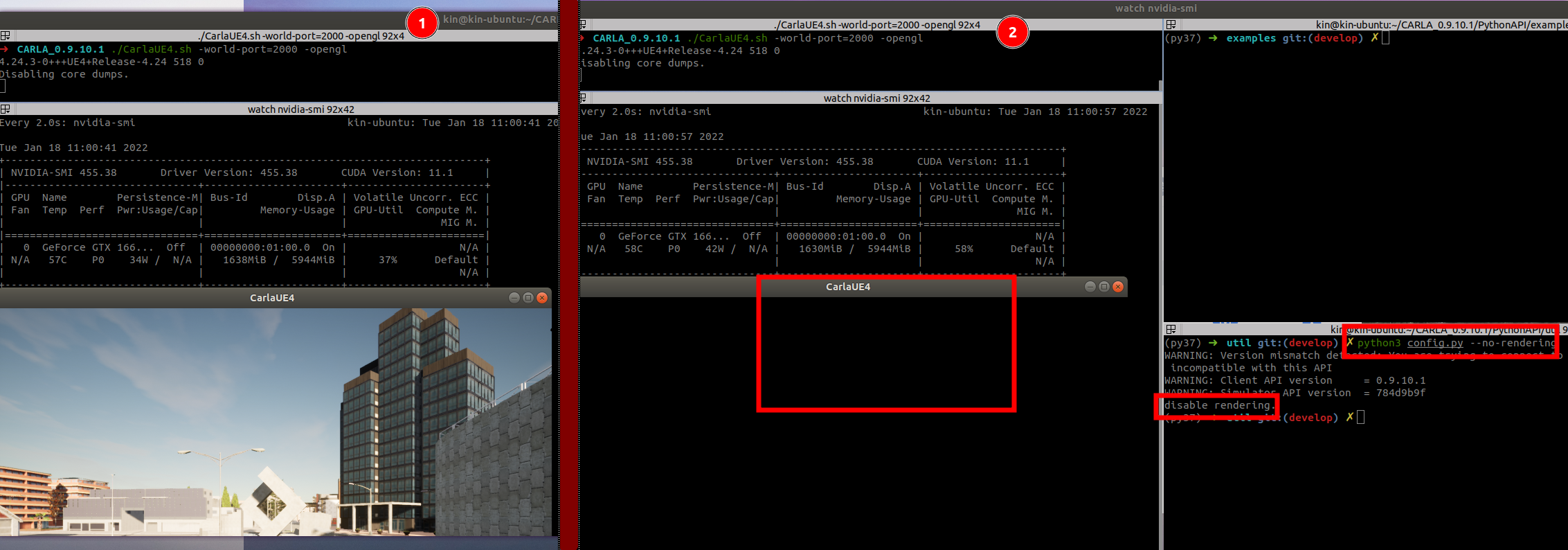Minimize the black CarlaUE4 window
The image size is (1568, 550).
[x=1090, y=287]
